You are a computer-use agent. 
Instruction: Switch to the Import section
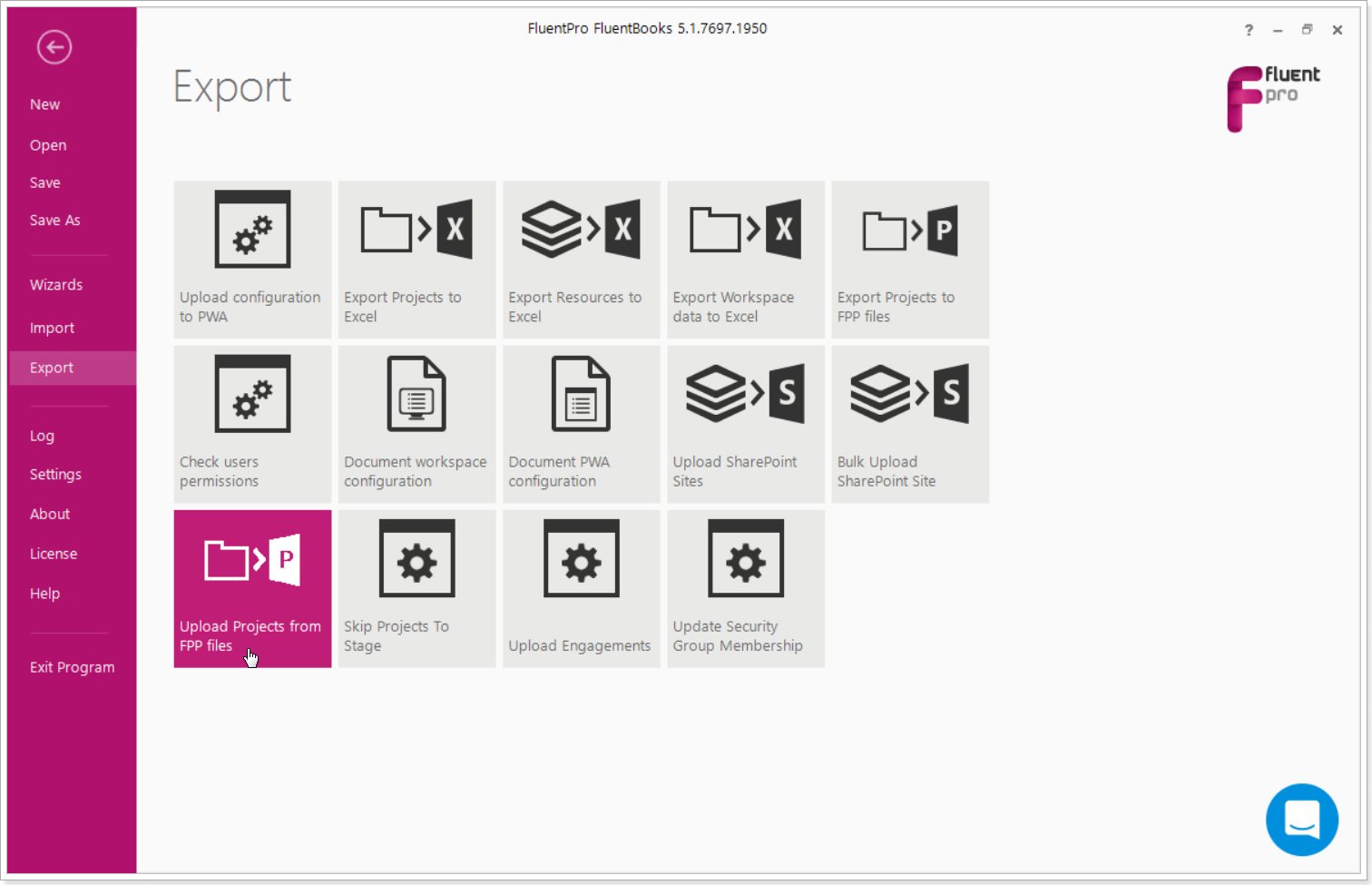click(52, 328)
